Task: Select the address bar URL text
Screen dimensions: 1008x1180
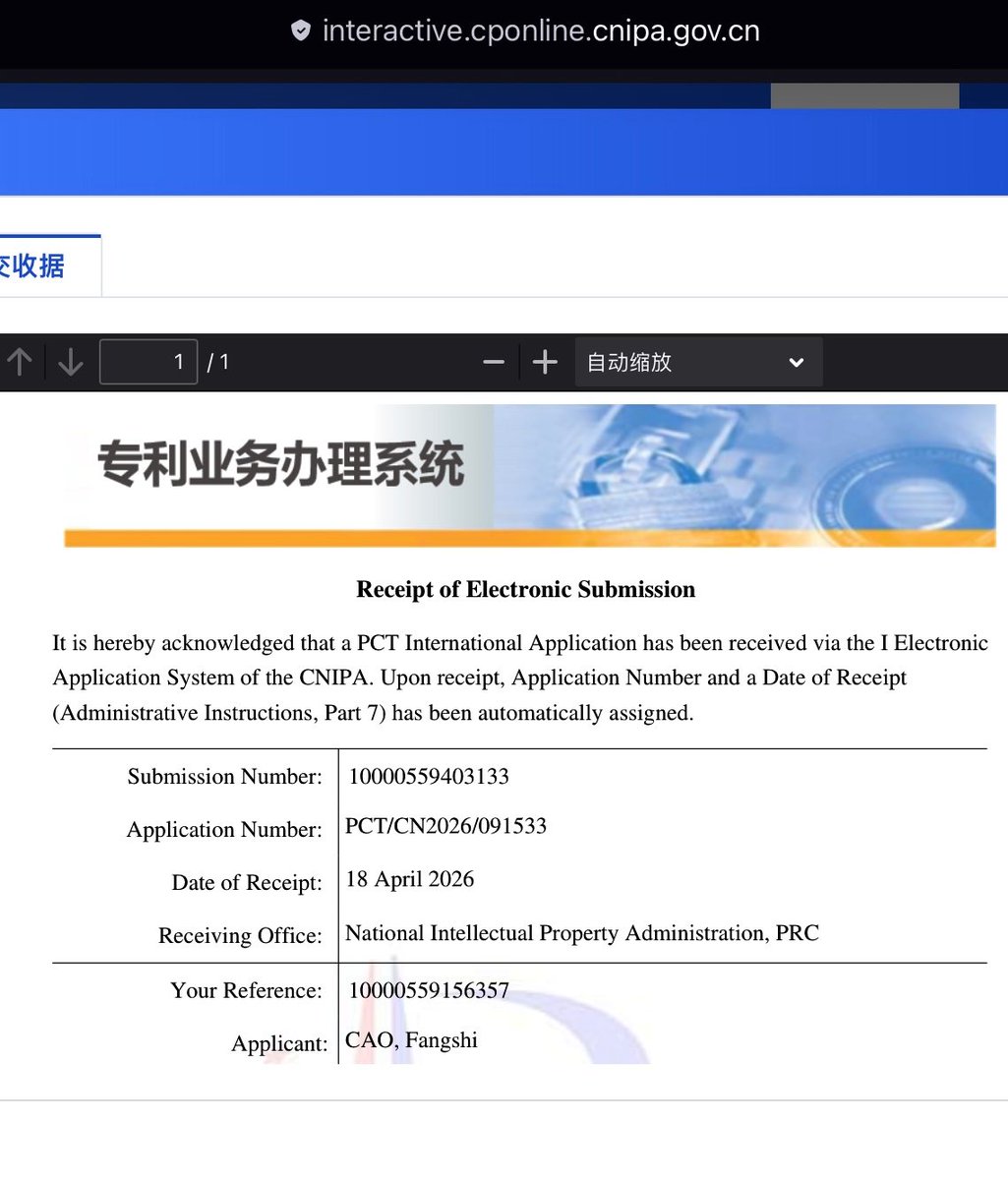Action: (541, 29)
